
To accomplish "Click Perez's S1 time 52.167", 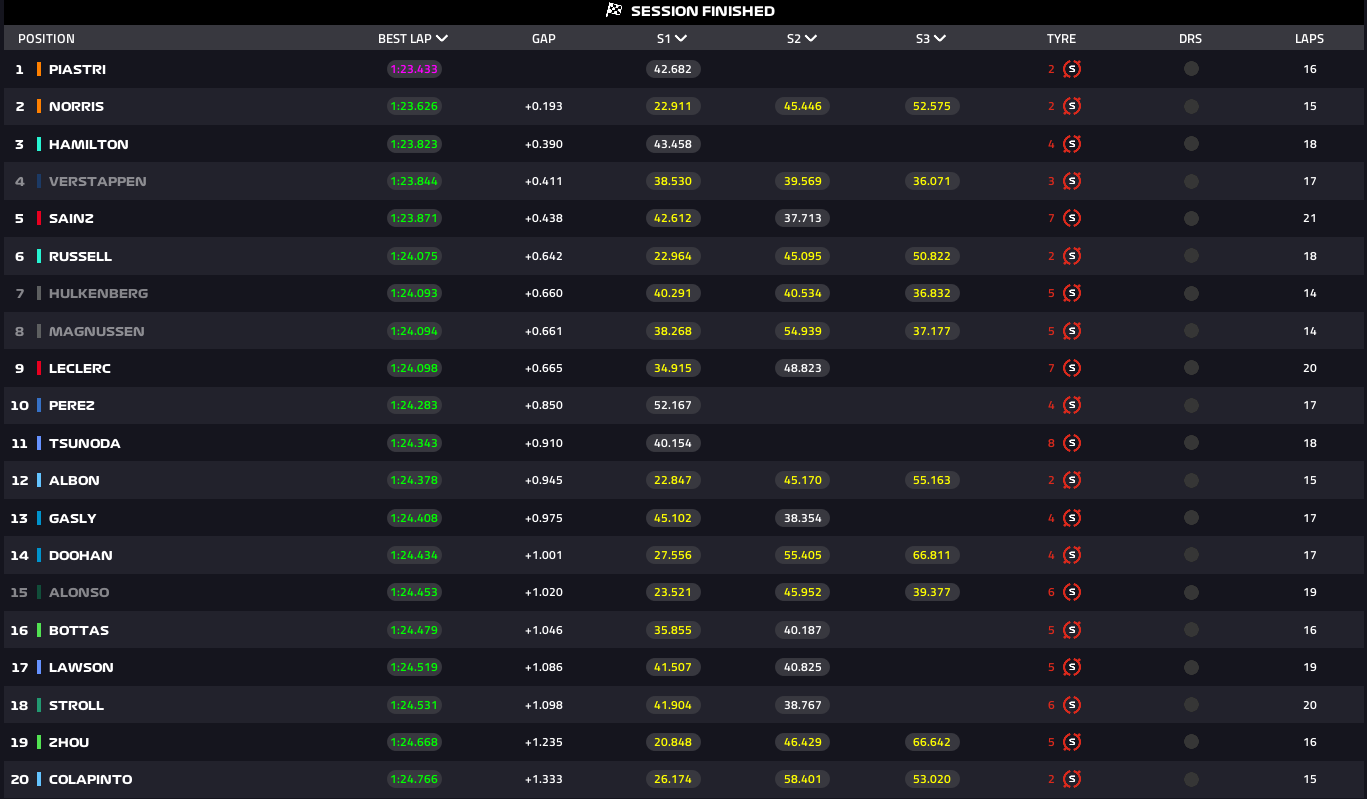I will 673,405.
